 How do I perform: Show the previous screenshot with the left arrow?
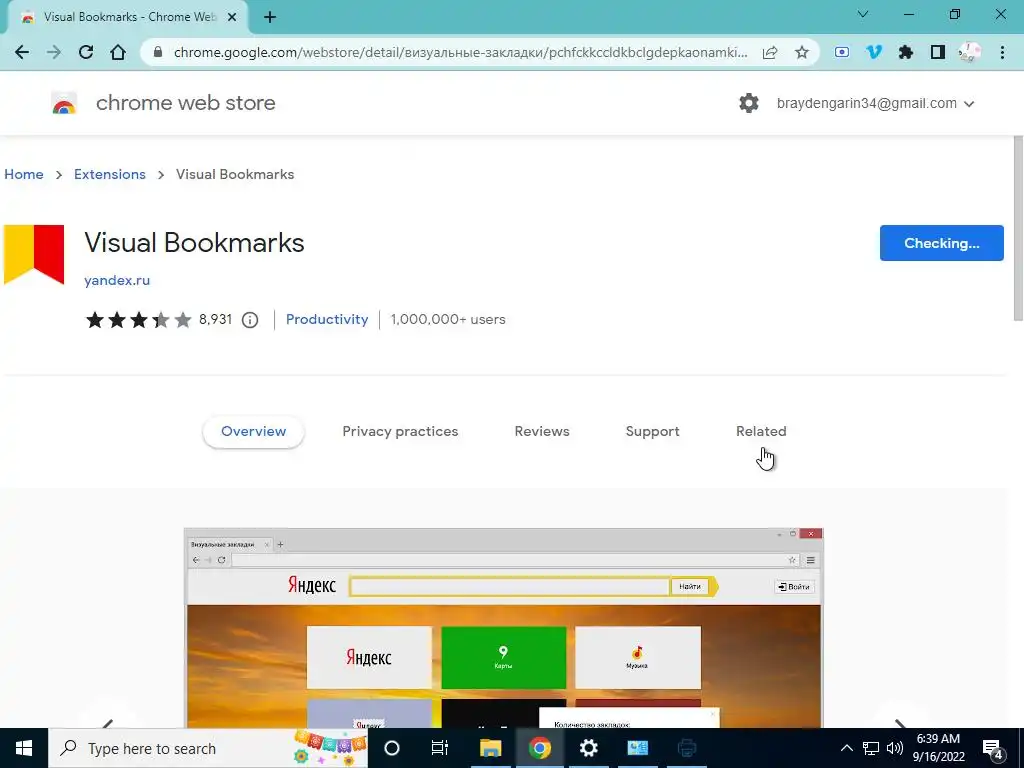(x=108, y=723)
